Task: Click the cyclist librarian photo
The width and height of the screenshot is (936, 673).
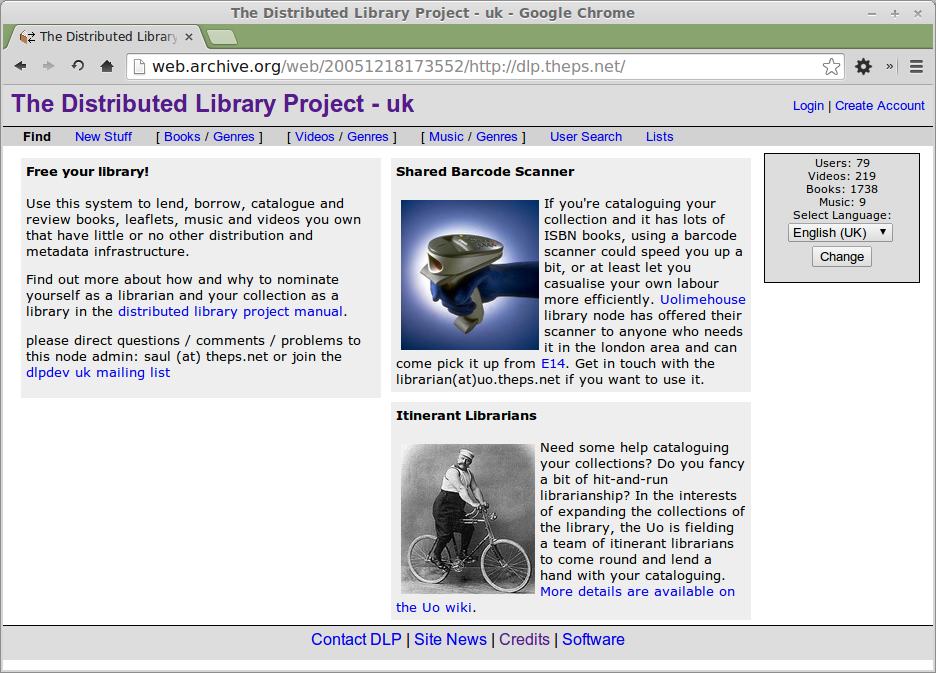Action: click(467, 518)
